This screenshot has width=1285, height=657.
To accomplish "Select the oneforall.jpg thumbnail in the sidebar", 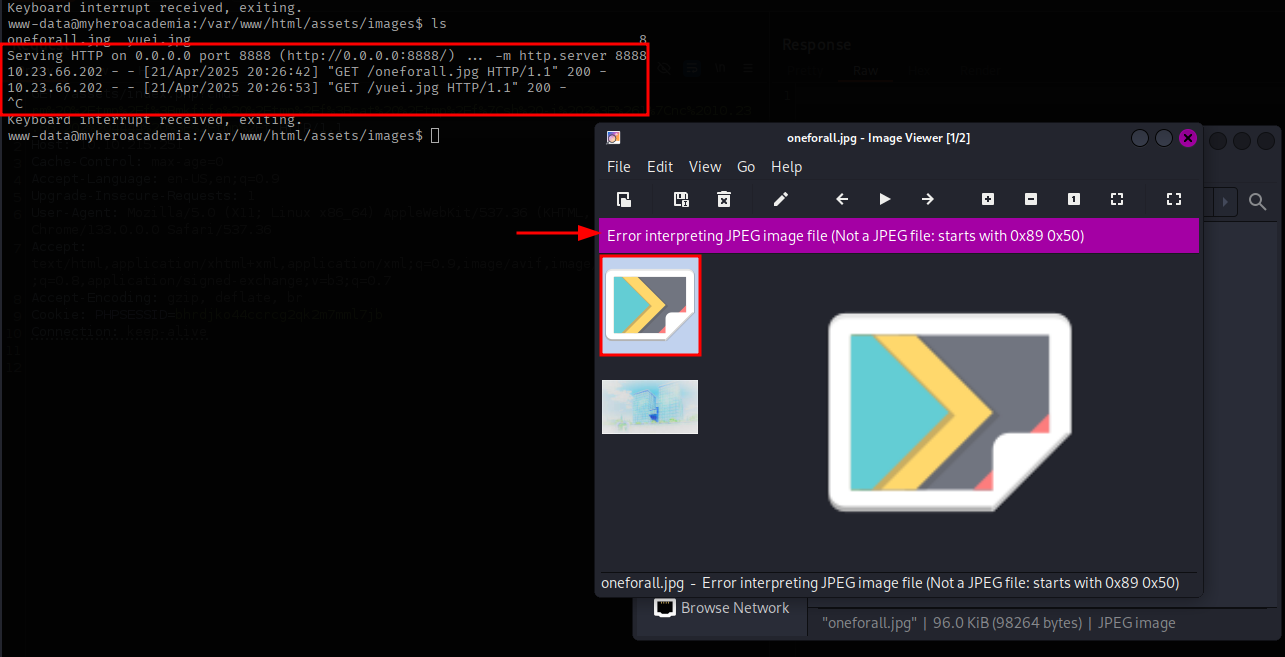I will 650,305.
